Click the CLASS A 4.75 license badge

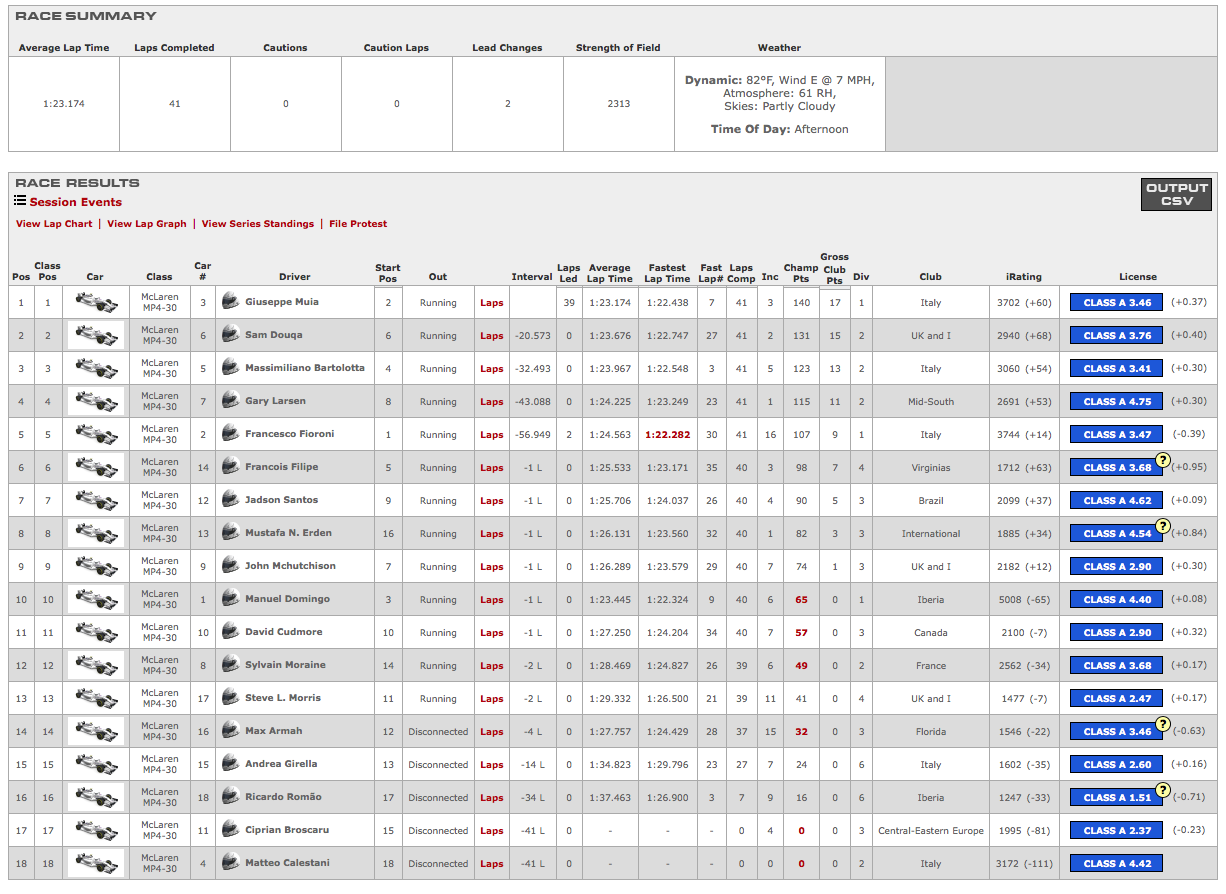pos(1116,401)
